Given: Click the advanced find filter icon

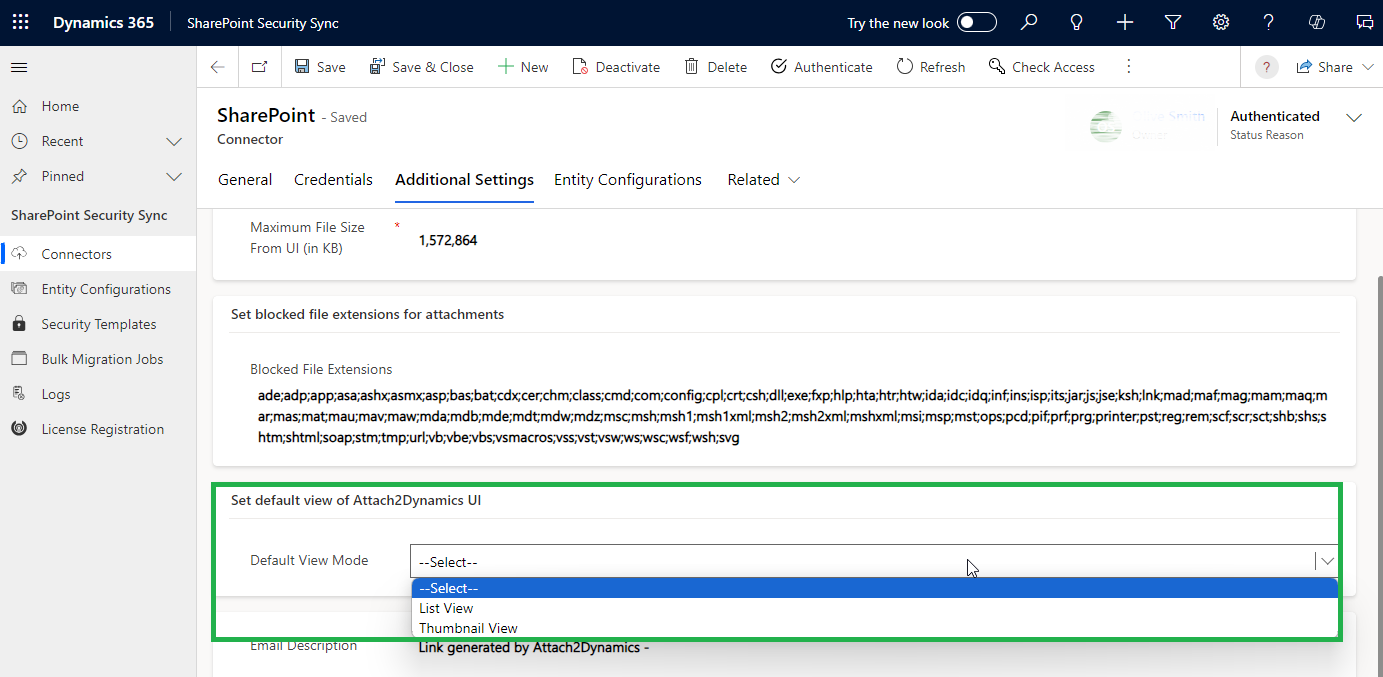Looking at the screenshot, I should point(1173,22).
